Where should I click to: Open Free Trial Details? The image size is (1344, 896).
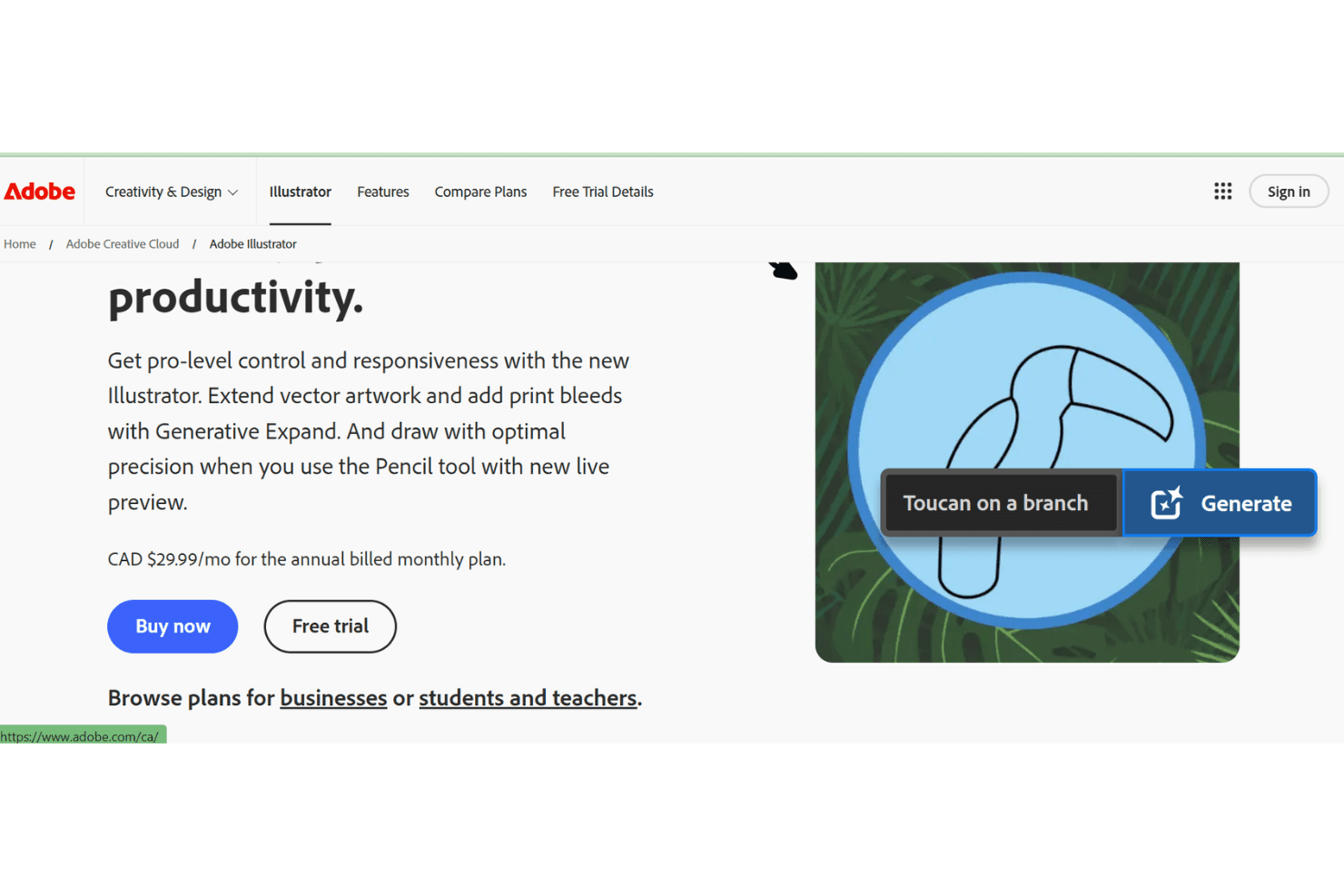tap(603, 192)
